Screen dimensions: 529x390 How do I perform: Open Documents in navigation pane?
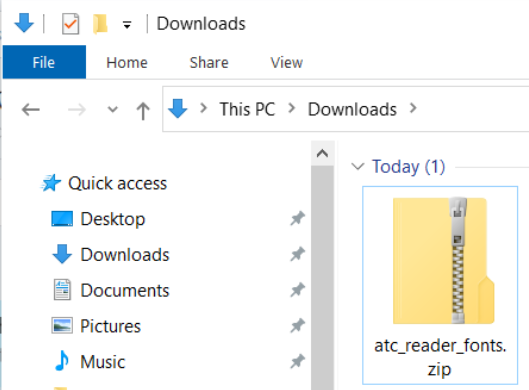[125, 290]
